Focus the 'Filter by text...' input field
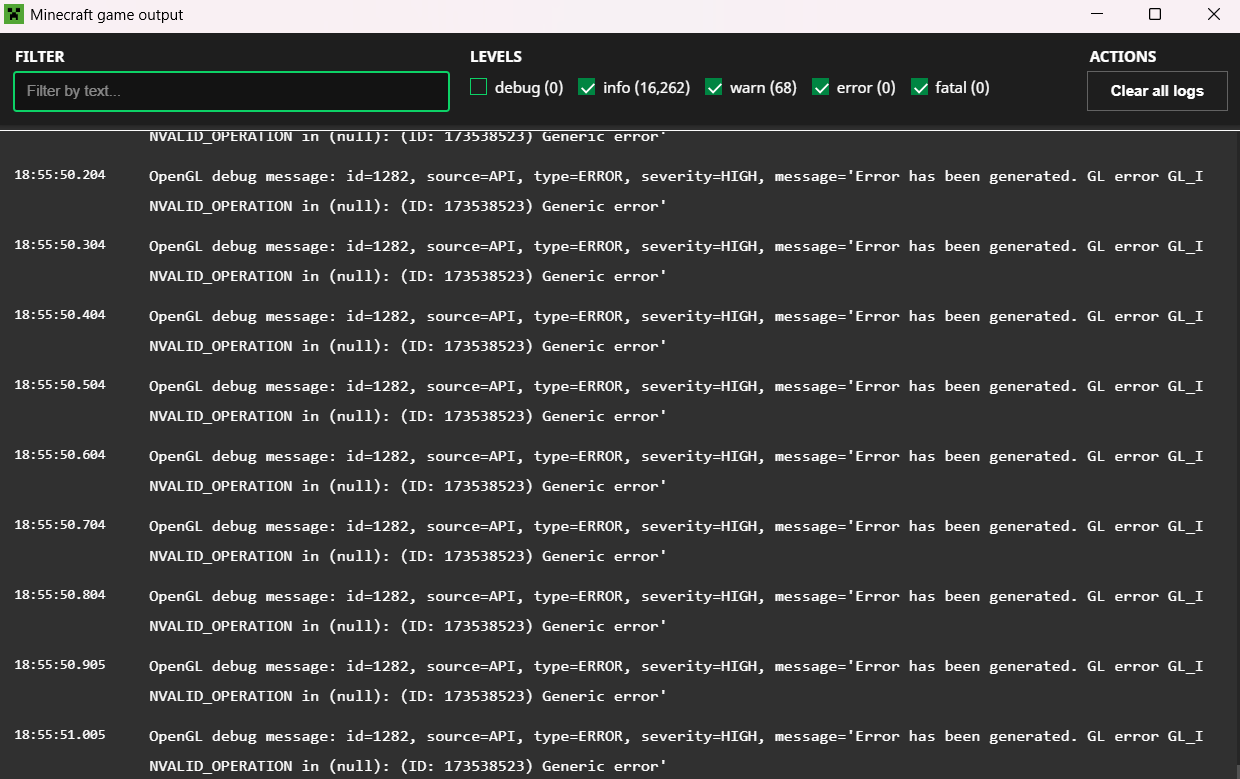Viewport: 1240px width, 779px height. (231, 91)
